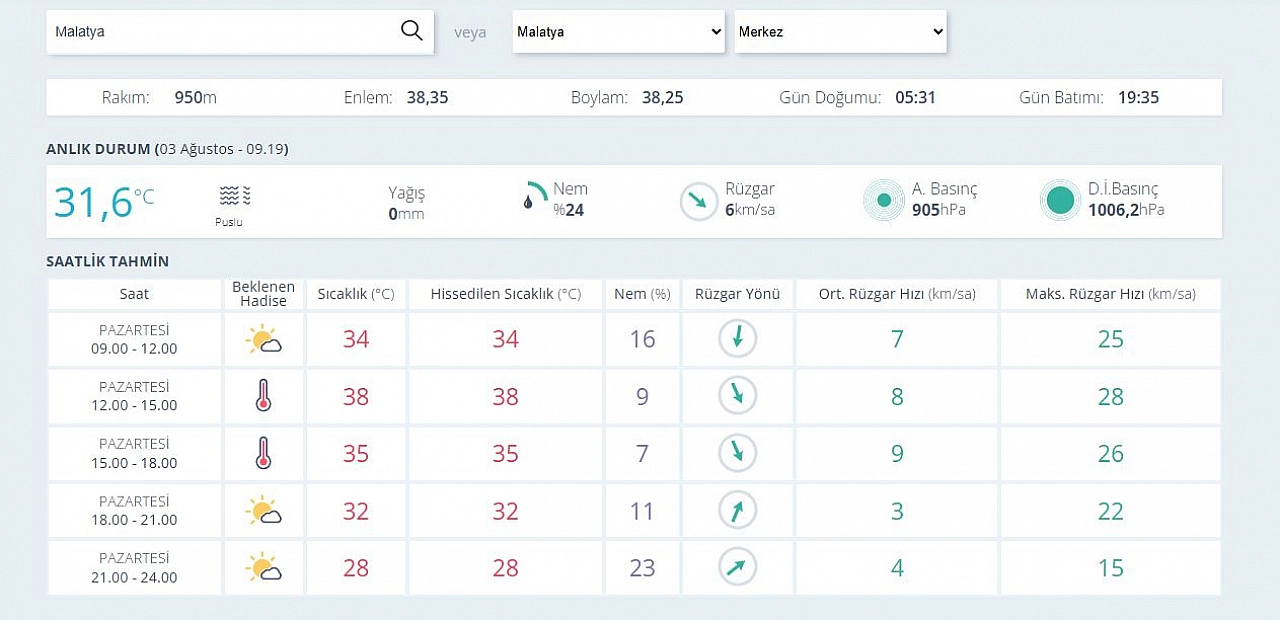Click the current wind direction arrow icon

tap(699, 201)
